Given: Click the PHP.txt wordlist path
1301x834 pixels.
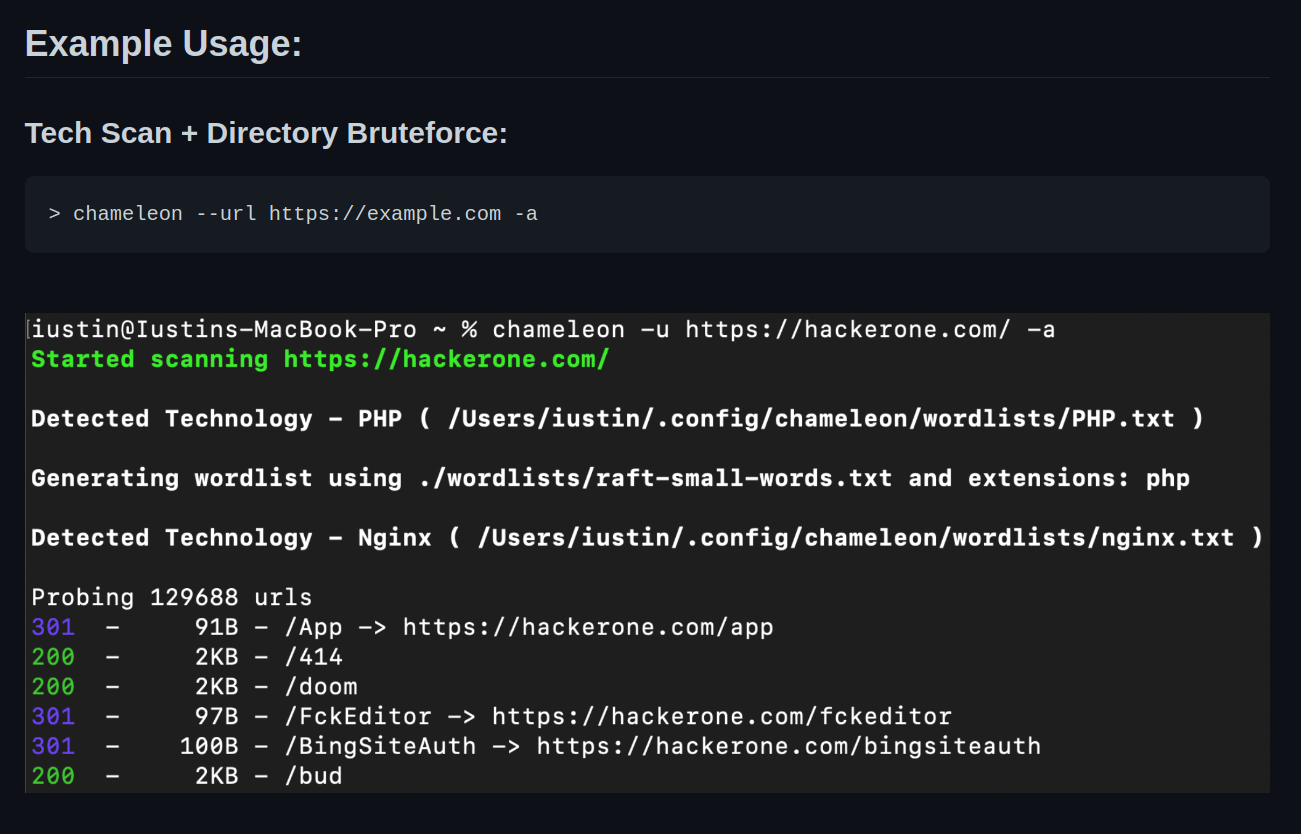Looking at the screenshot, I should point(811,419).
